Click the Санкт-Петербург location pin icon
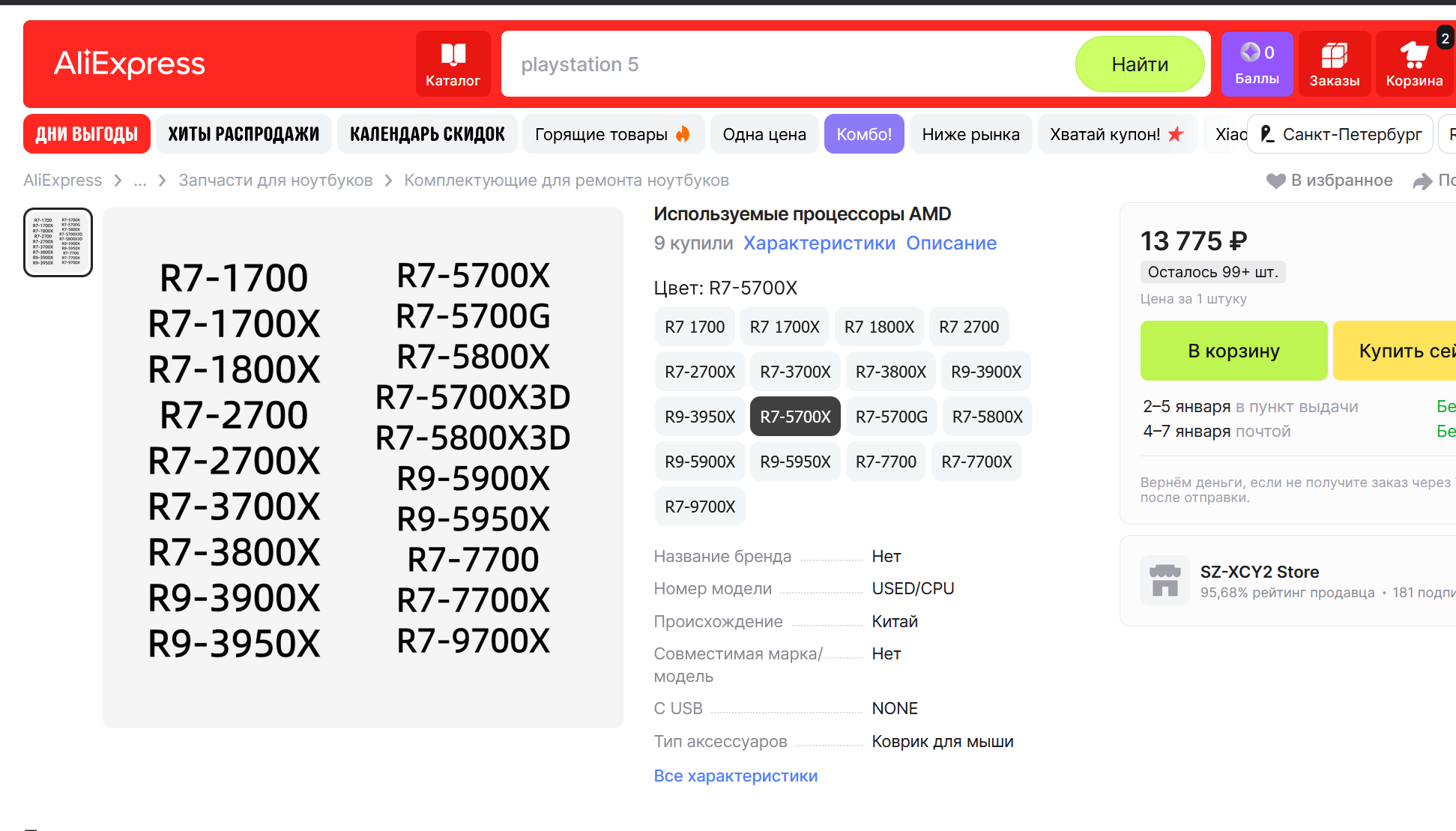The height and width of the screenshot is (831, 1456). tap(1267, 134)
